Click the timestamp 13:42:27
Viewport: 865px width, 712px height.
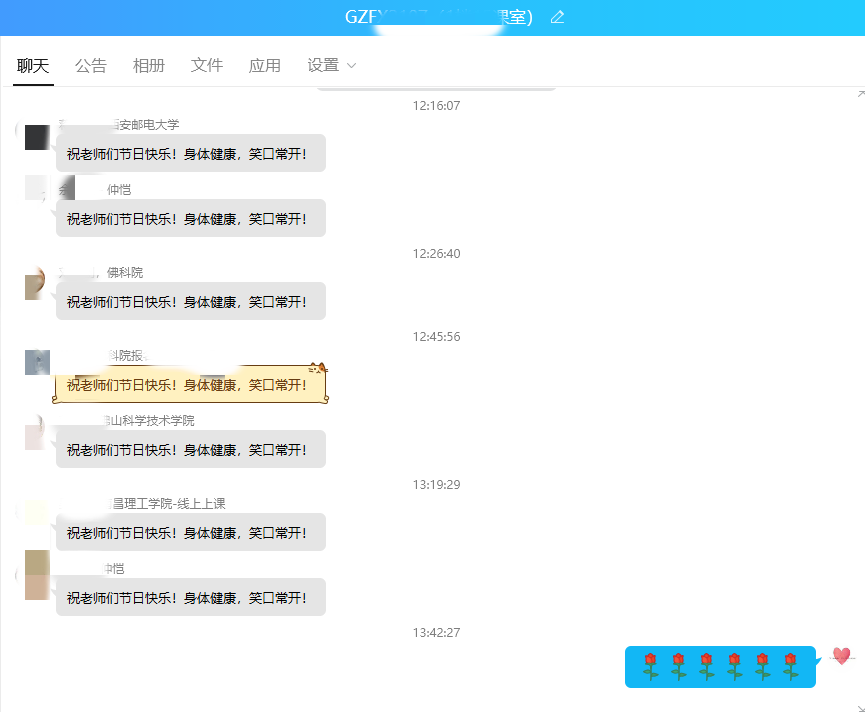click(436, 633)
